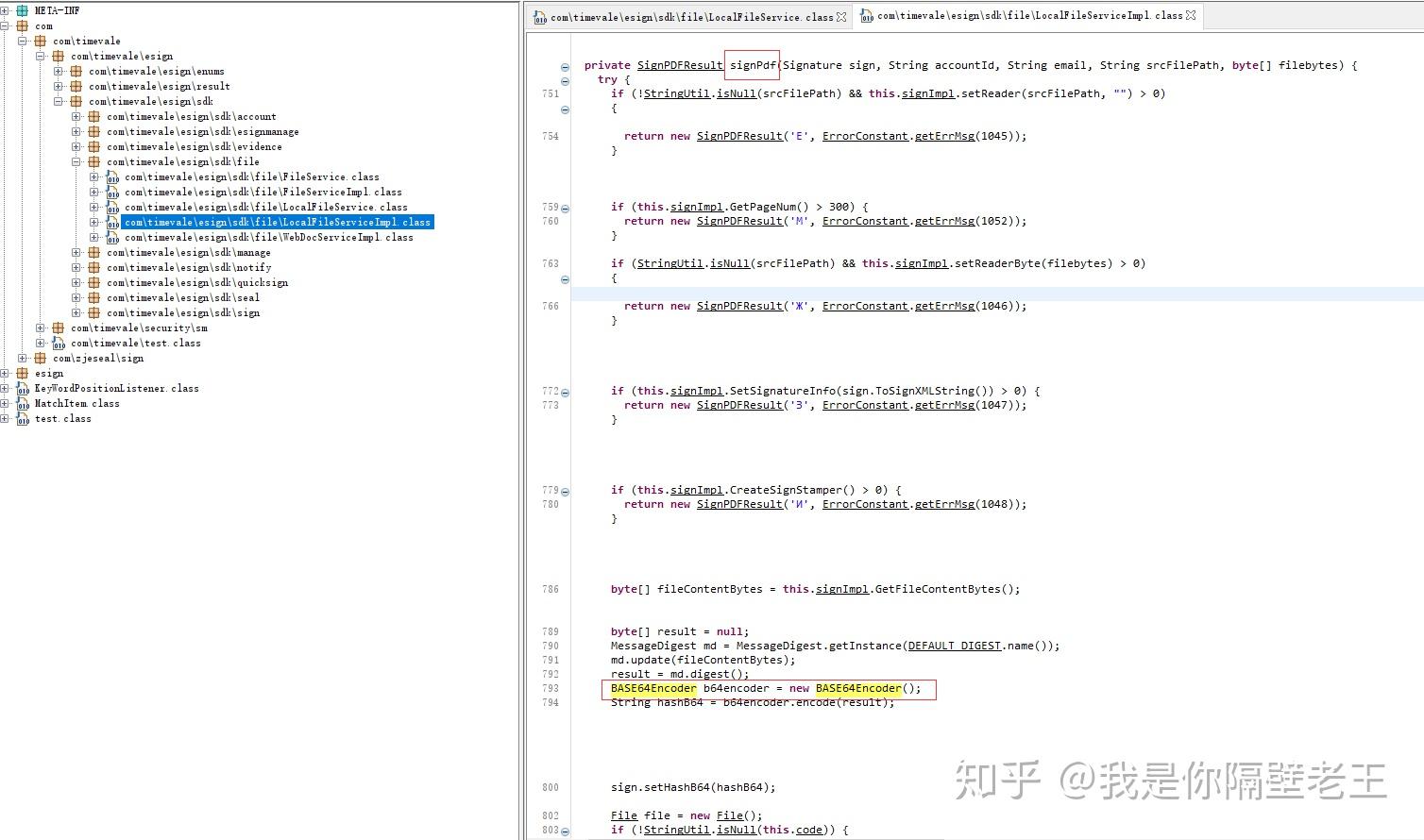This screenshot has height=840, width=1424.
Task: Click the WebDocServiceImpl.class file icon
Action: [x=113, y=237]
